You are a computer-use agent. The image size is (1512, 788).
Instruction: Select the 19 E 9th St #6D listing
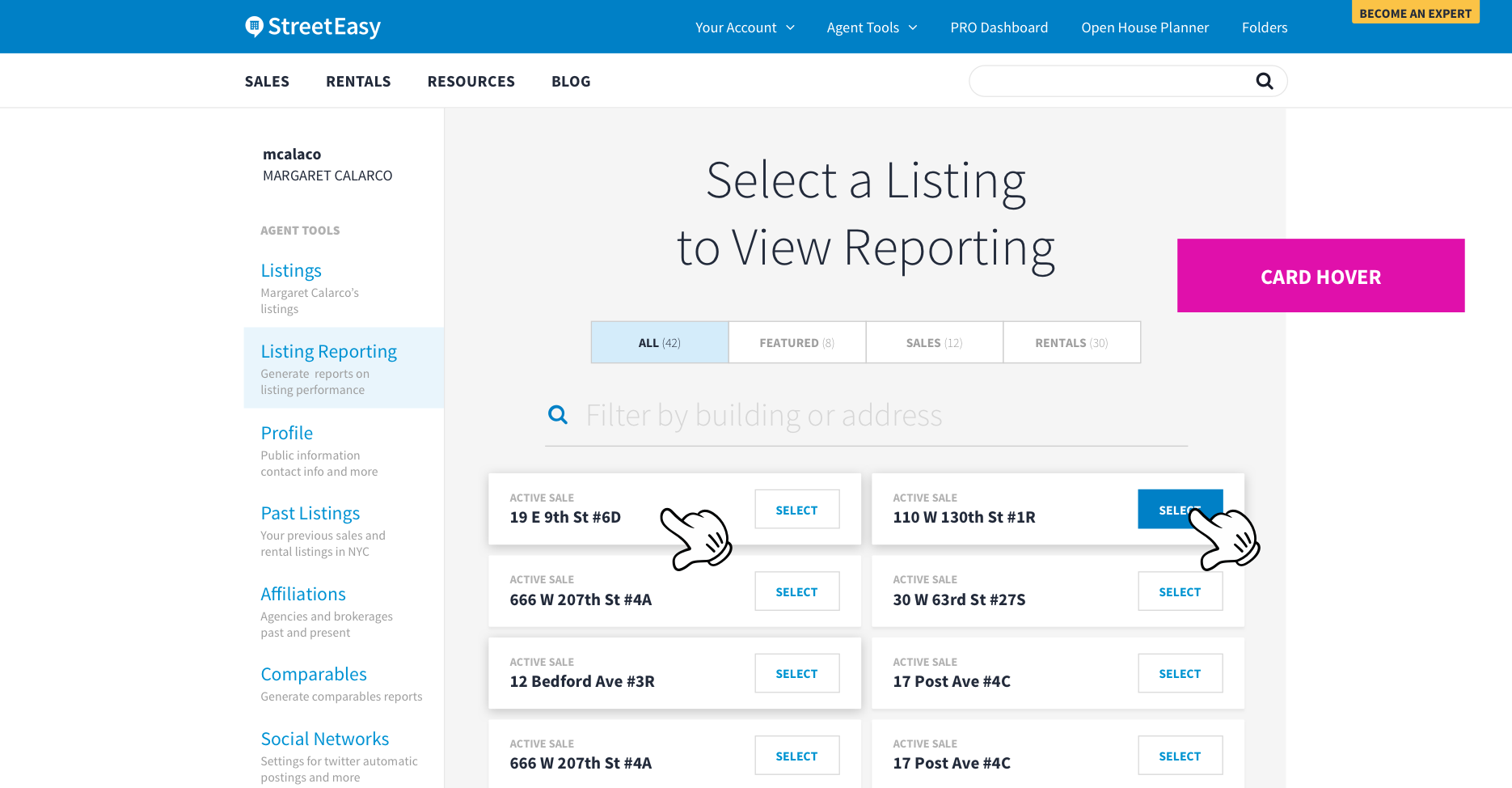click(797, 510)
